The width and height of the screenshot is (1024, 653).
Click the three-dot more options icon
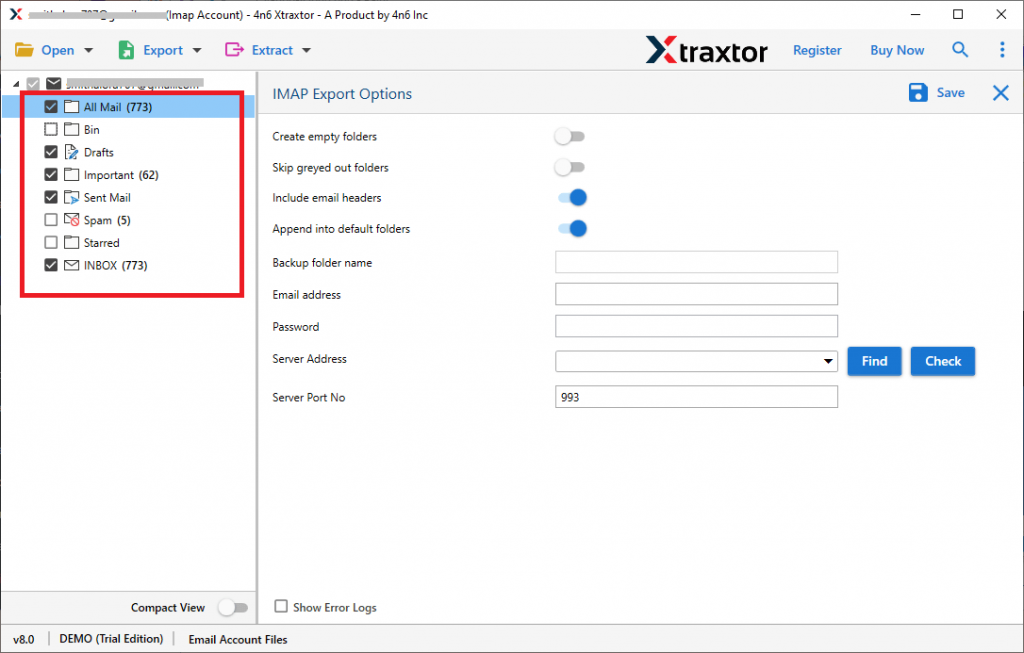[1002, 49]
